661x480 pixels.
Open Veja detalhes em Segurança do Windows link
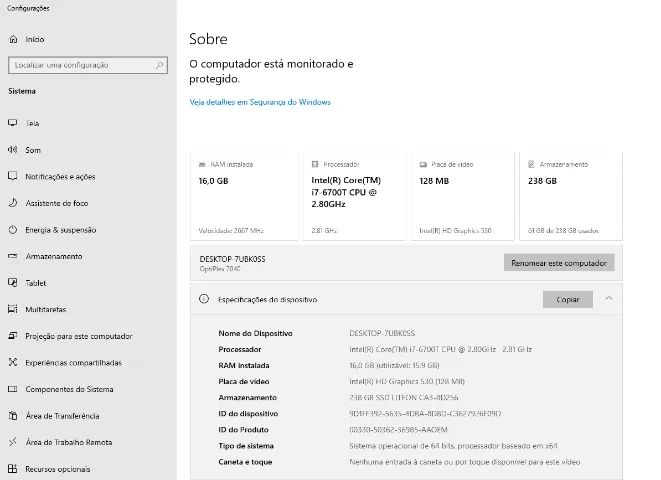[x=260, y=102]
